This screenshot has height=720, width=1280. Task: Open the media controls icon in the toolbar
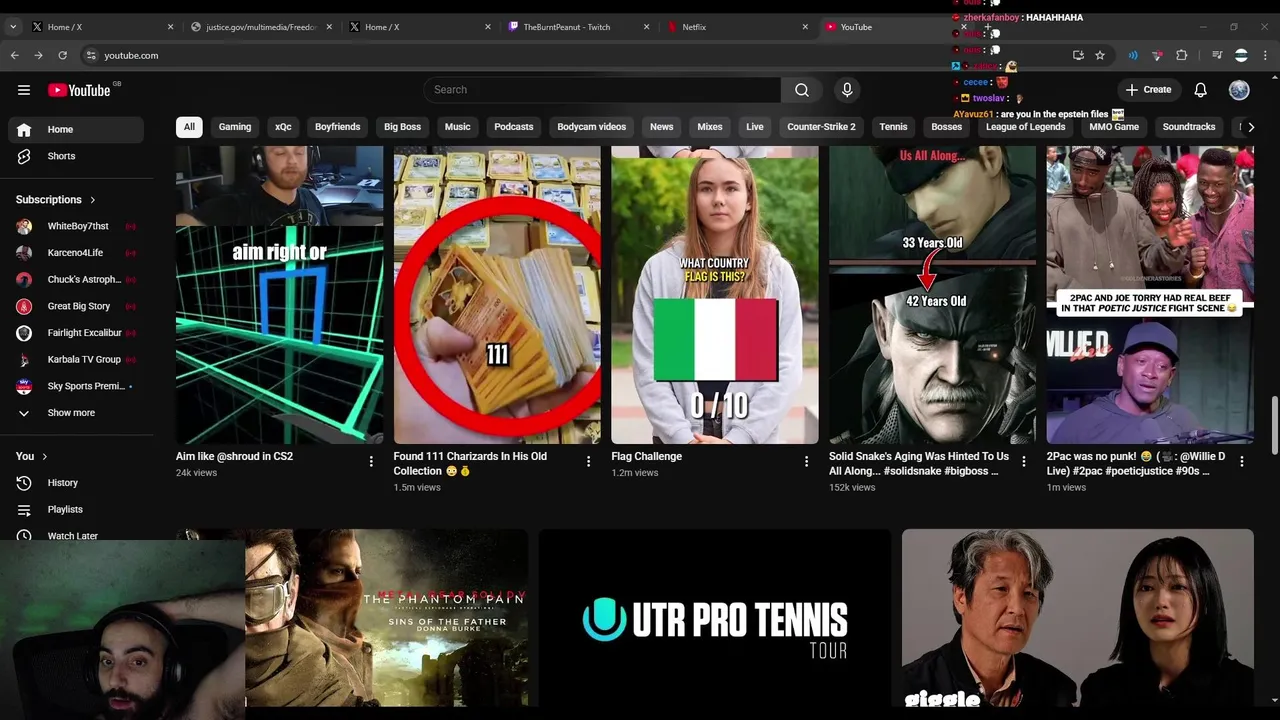click(1217, 55)
